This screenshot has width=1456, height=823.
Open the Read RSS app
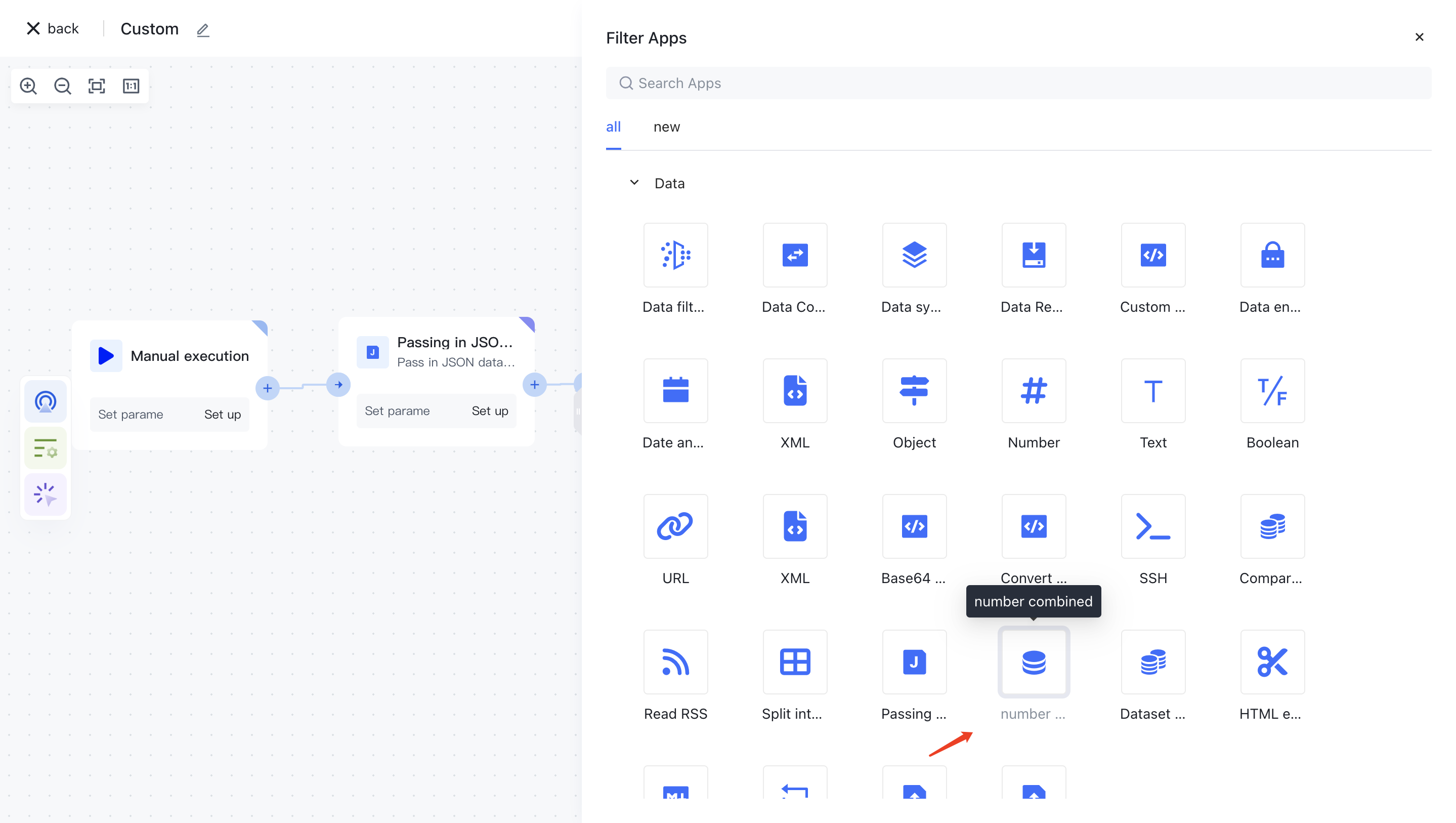(x=675, y=663)
